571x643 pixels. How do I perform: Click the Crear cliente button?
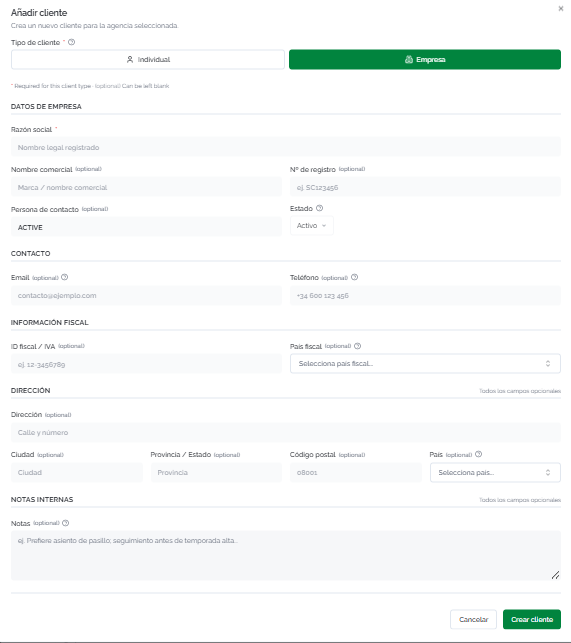click(x=532, y=619)
